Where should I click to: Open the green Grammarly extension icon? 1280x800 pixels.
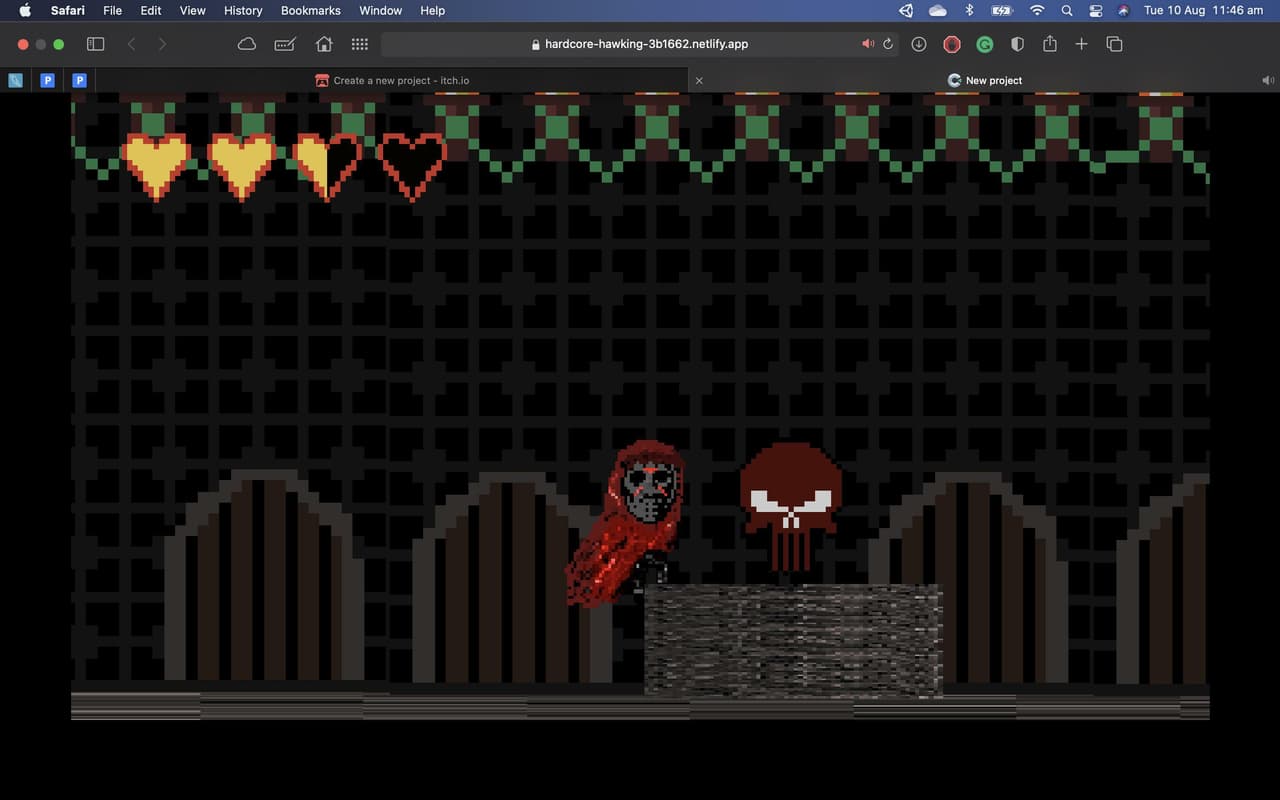pos(985,44)
